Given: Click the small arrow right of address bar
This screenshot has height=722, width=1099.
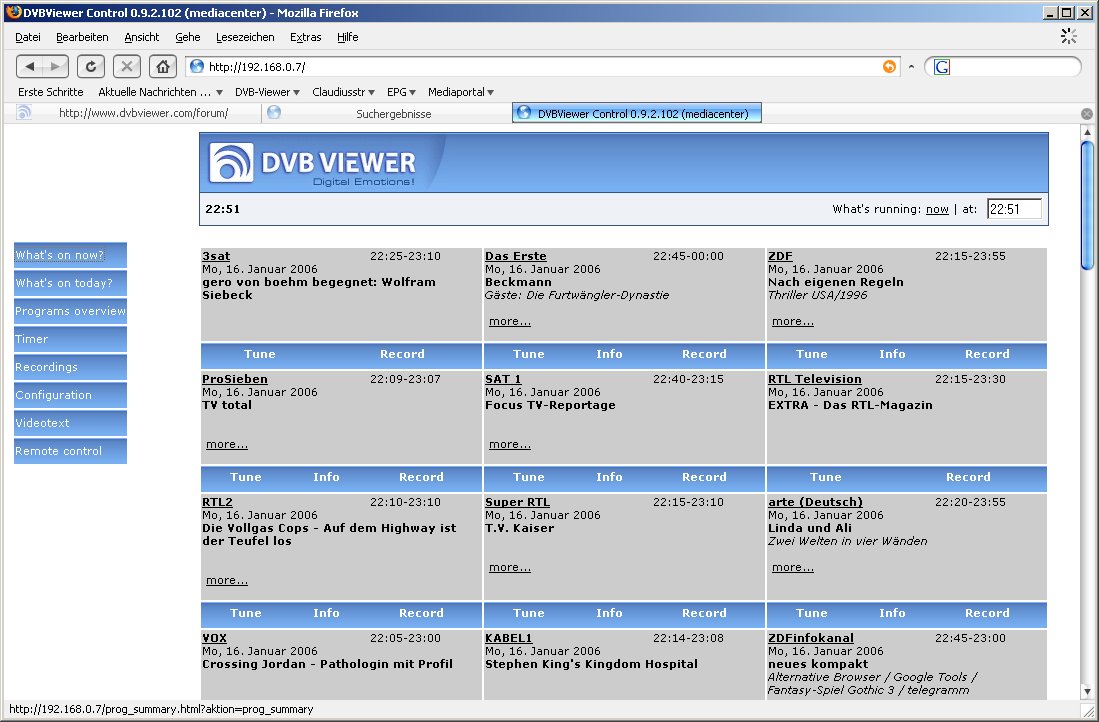Looking at the screenshot, I should click(x=911, y=67).
